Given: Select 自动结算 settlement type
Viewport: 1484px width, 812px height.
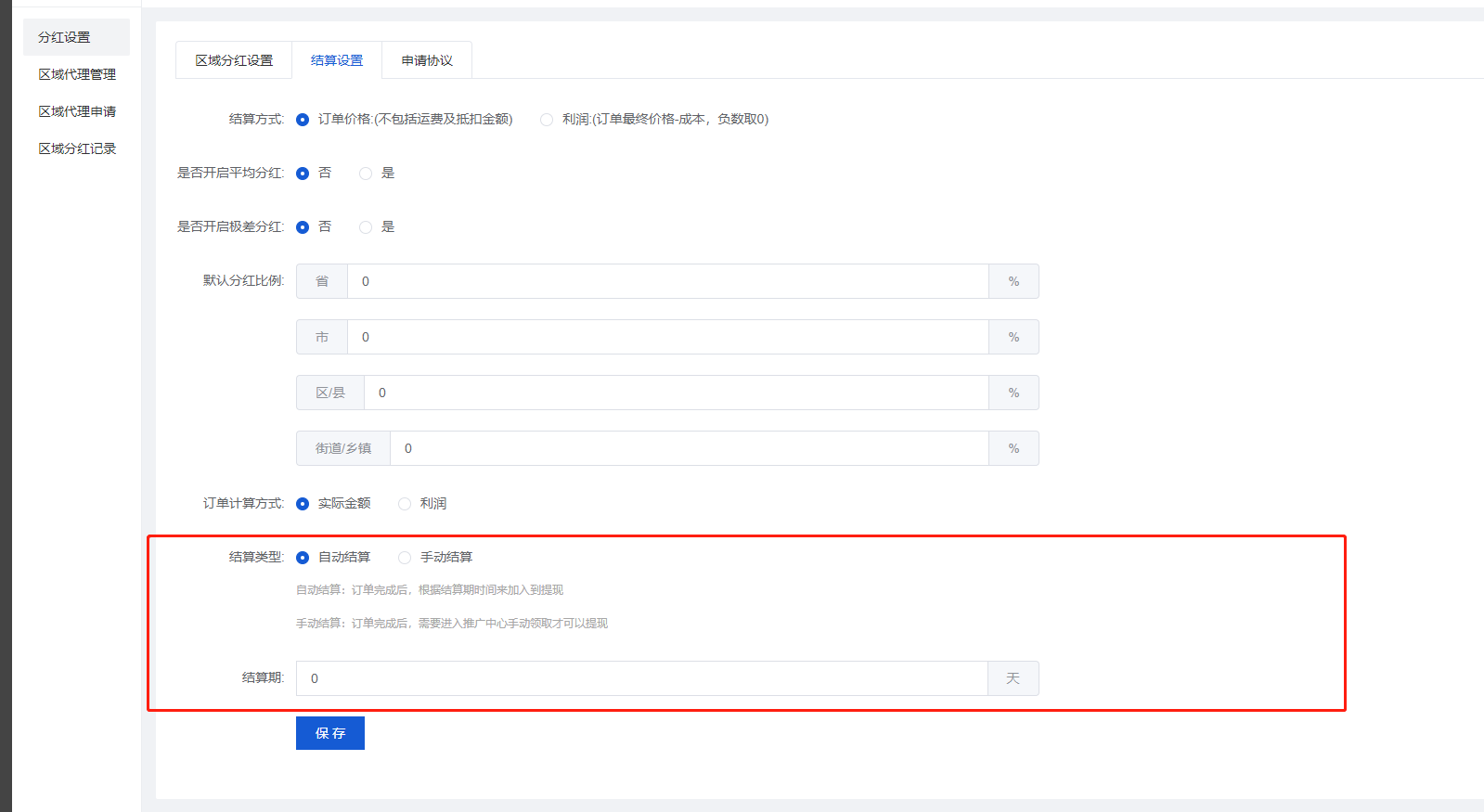Looking at the screenshot, I should [303, 558].
